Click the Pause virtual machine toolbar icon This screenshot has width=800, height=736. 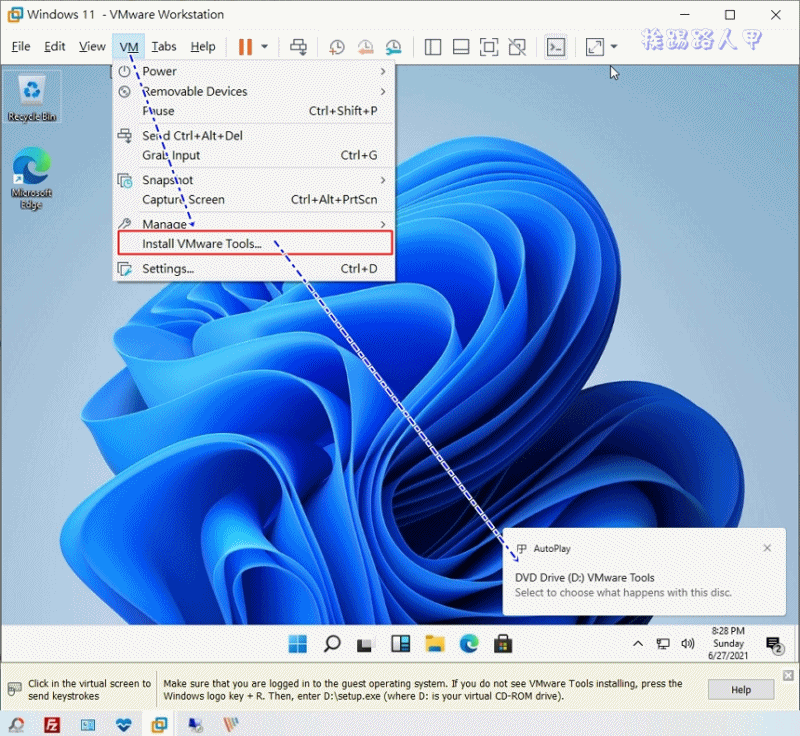[x=245, y=47]
